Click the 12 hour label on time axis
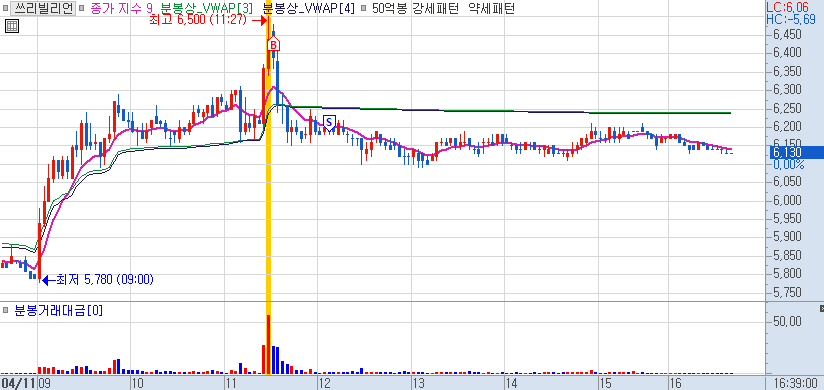This screenshot has height=390, width=824. [x=324, y=383]
